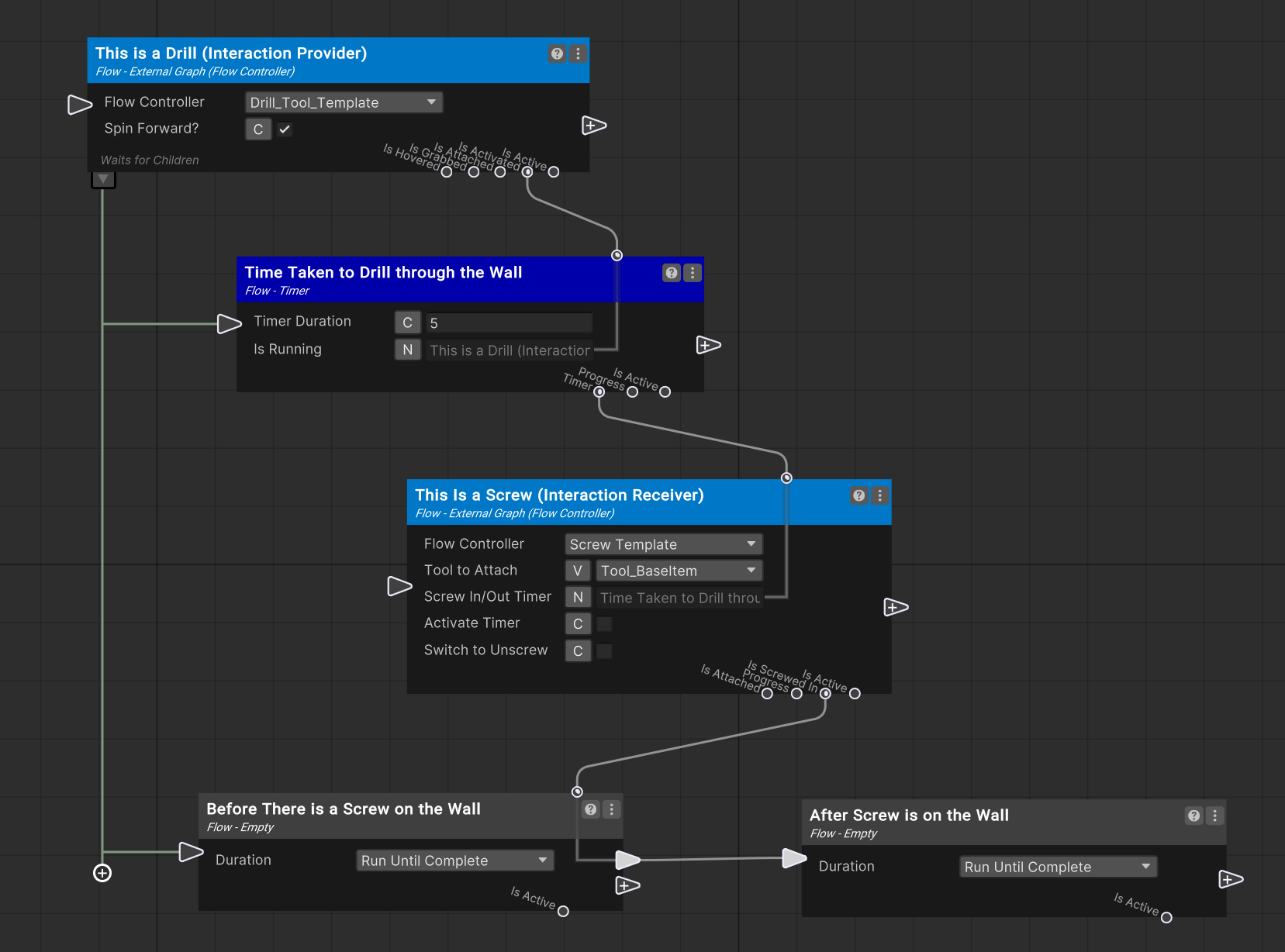Enable the Activate Timer checkbox
The height and width of the screenshot is (952, 1285).
(603, 623)
